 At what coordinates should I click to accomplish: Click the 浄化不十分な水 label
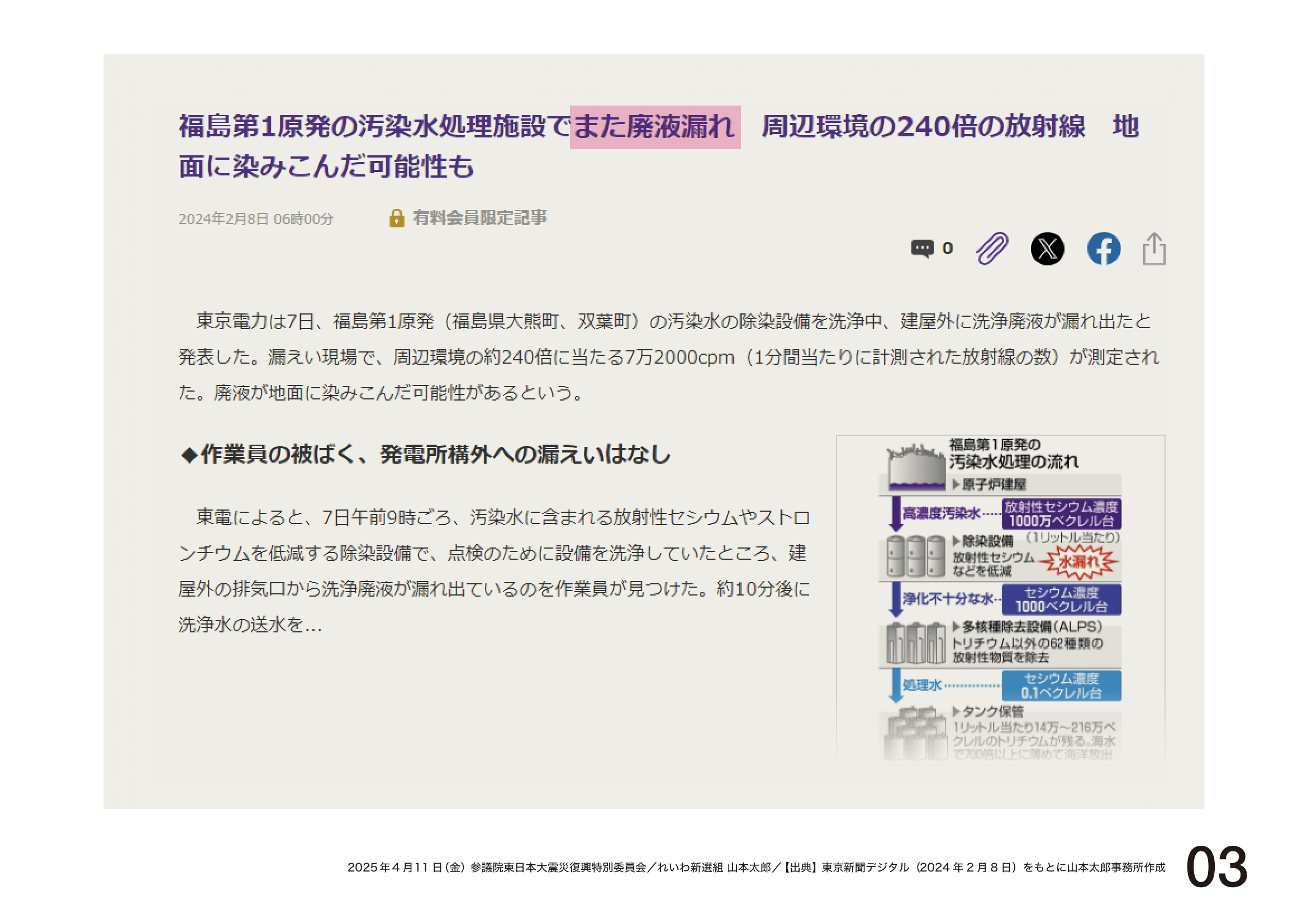point(948,598)
